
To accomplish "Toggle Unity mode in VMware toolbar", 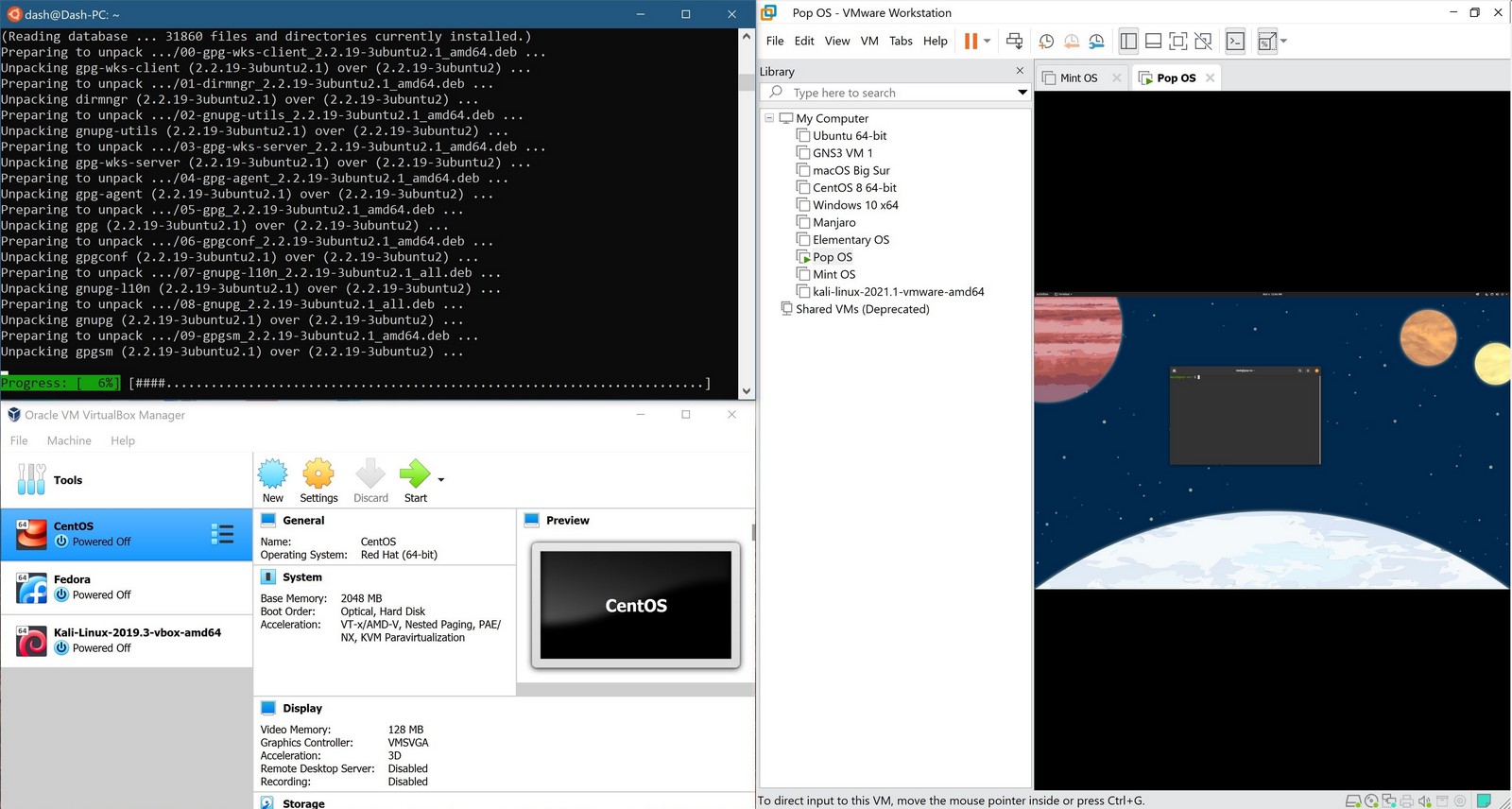I will click(1203, 42).
